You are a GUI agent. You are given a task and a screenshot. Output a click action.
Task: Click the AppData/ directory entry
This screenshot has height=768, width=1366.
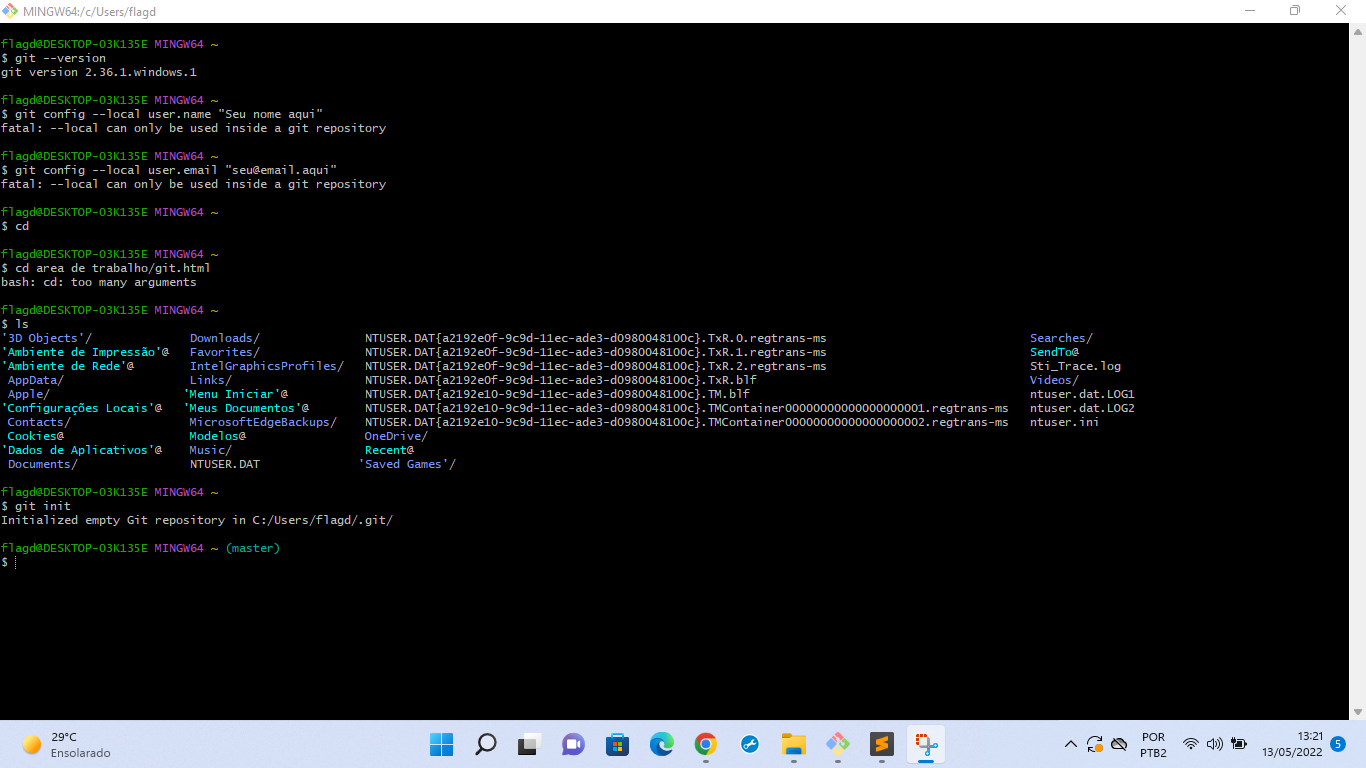[36, 380]
